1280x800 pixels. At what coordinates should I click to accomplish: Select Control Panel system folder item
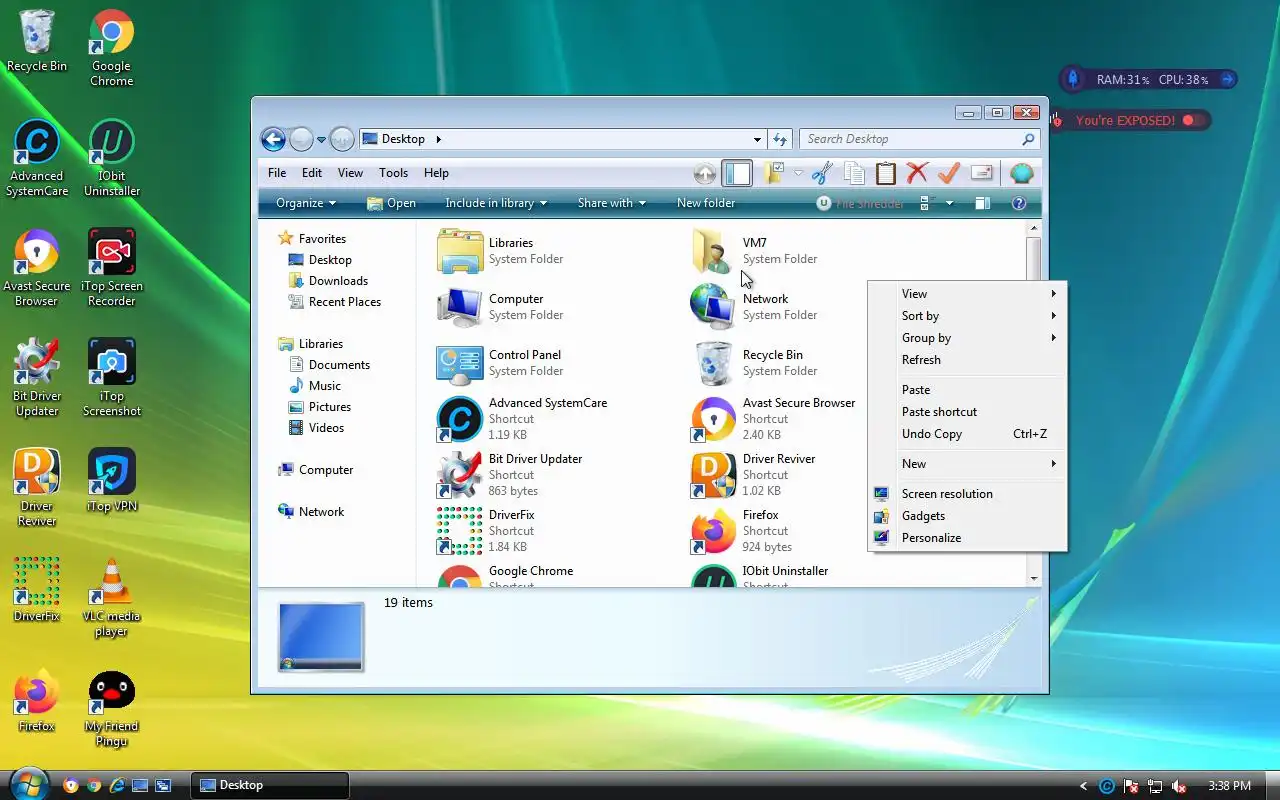click(x=499, y=363)
